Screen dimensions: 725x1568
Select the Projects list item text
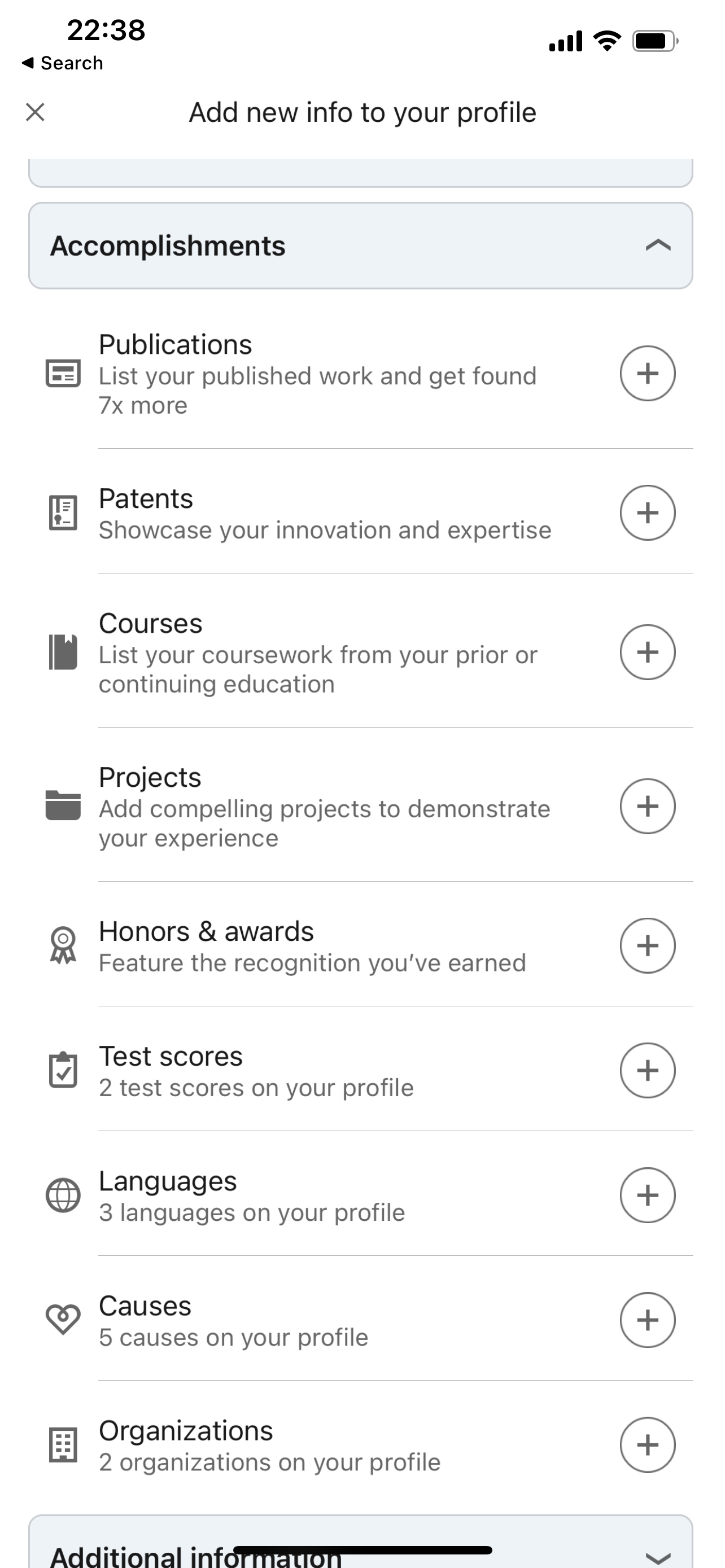tap(324, 807)
